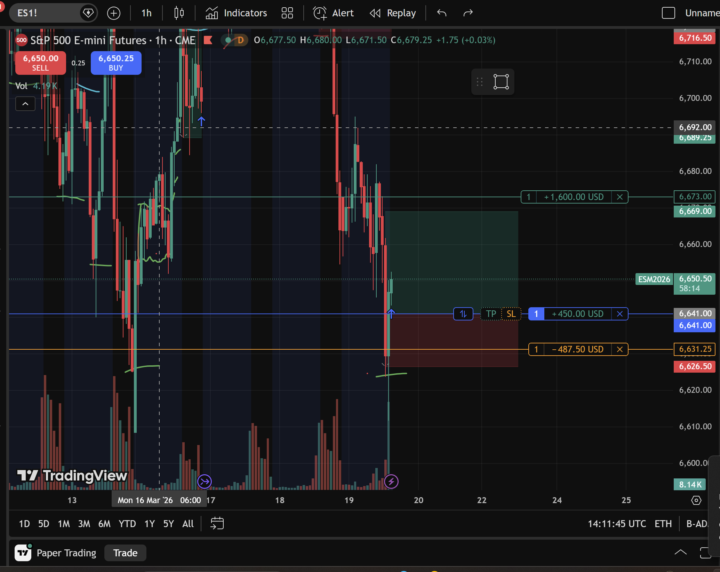Click the blue 6,650.25 BUY button

[116, 63]
